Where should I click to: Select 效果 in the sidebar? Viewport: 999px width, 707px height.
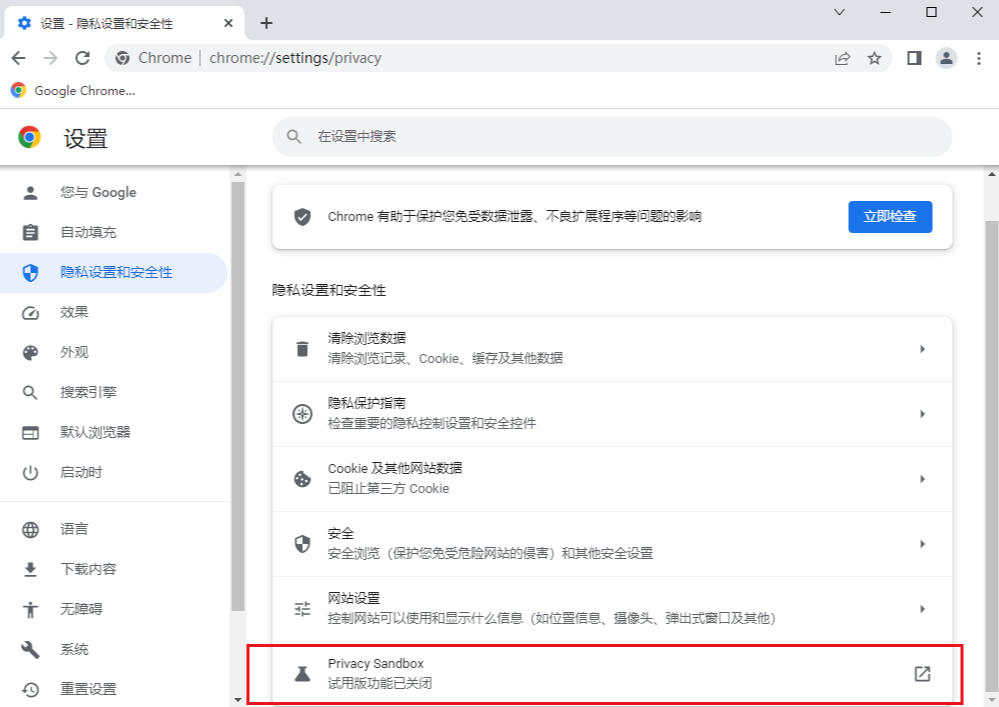pos(113,312)
